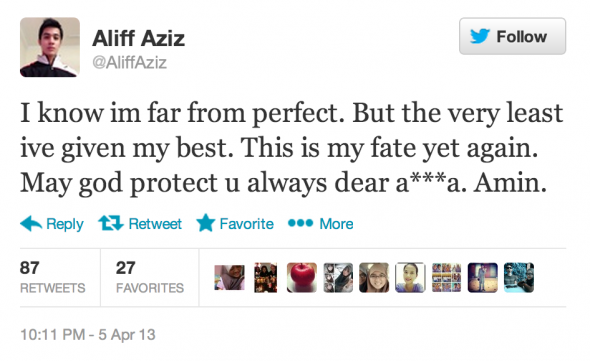Screen dimensions: 590x361
Task: Open the More options dots
Action: tap(300, 223)
